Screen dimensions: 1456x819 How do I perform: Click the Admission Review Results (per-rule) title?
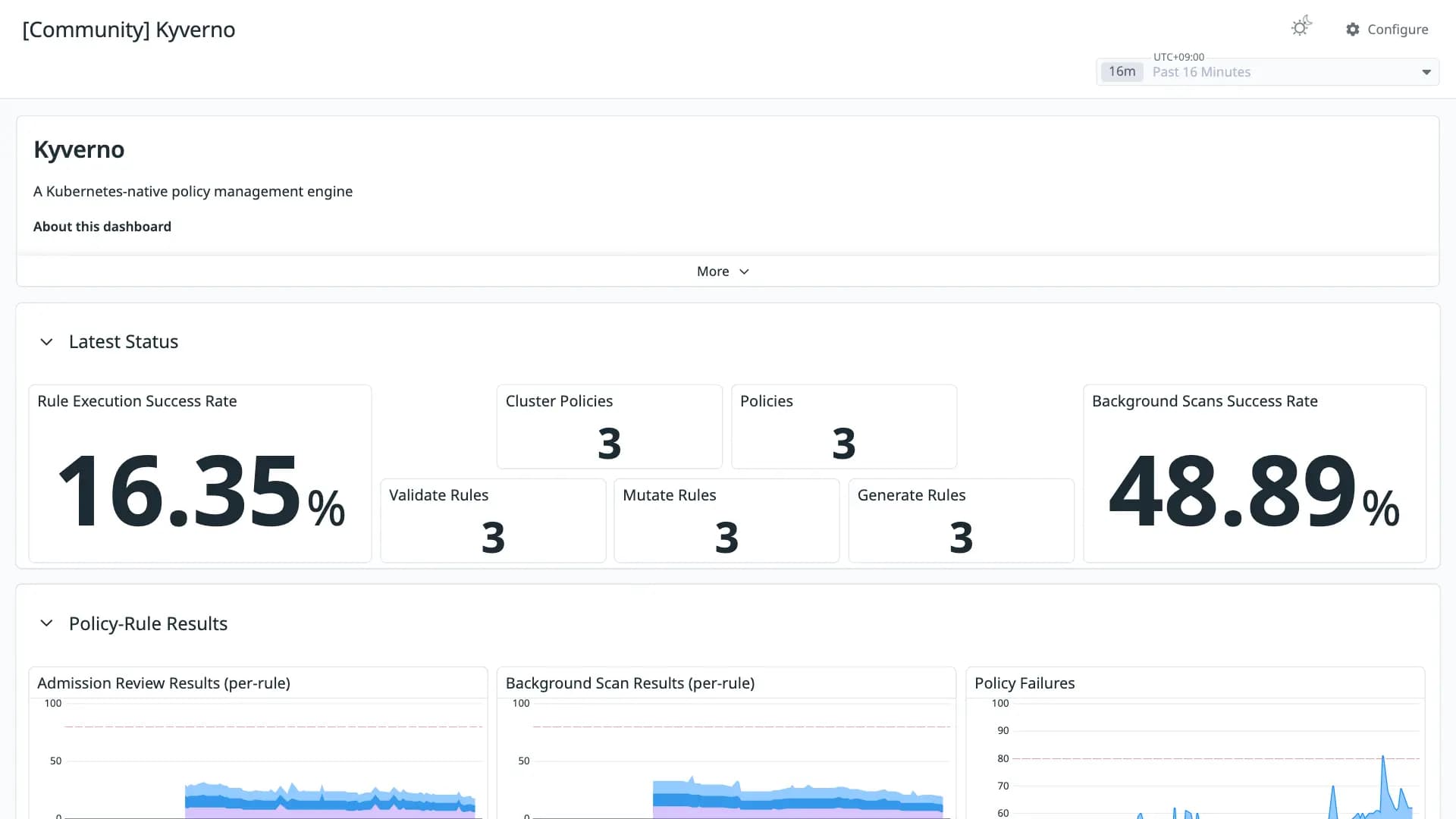tap(164, 683)
